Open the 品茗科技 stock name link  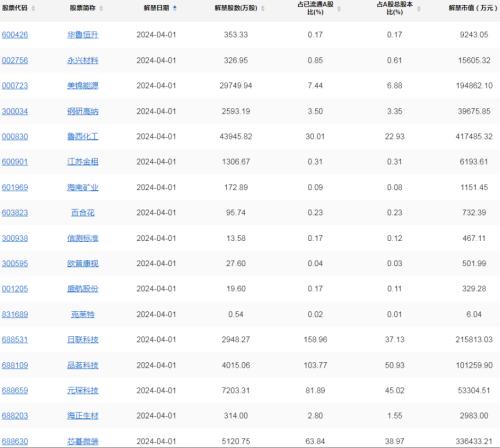83,365
